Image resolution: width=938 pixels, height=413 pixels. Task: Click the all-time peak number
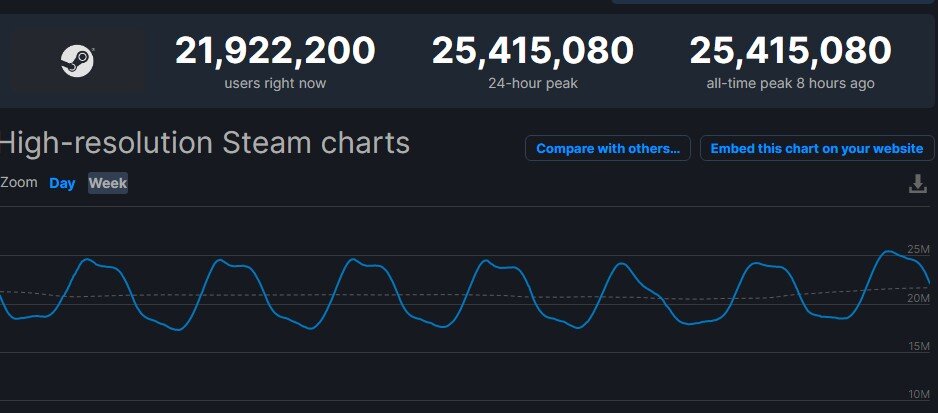(x=790, y=50)
